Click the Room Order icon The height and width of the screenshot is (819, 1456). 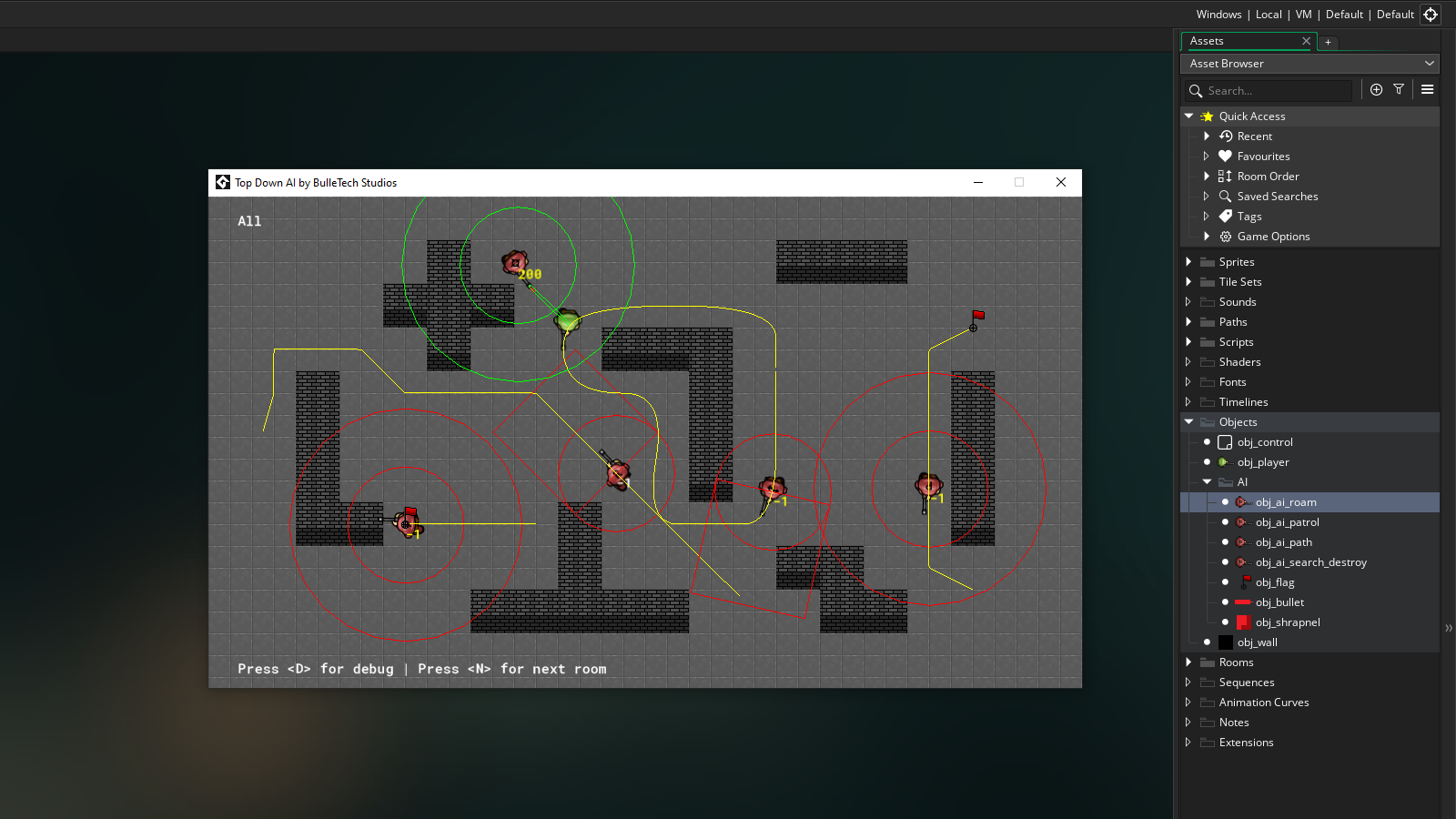tap(1226, 177)
